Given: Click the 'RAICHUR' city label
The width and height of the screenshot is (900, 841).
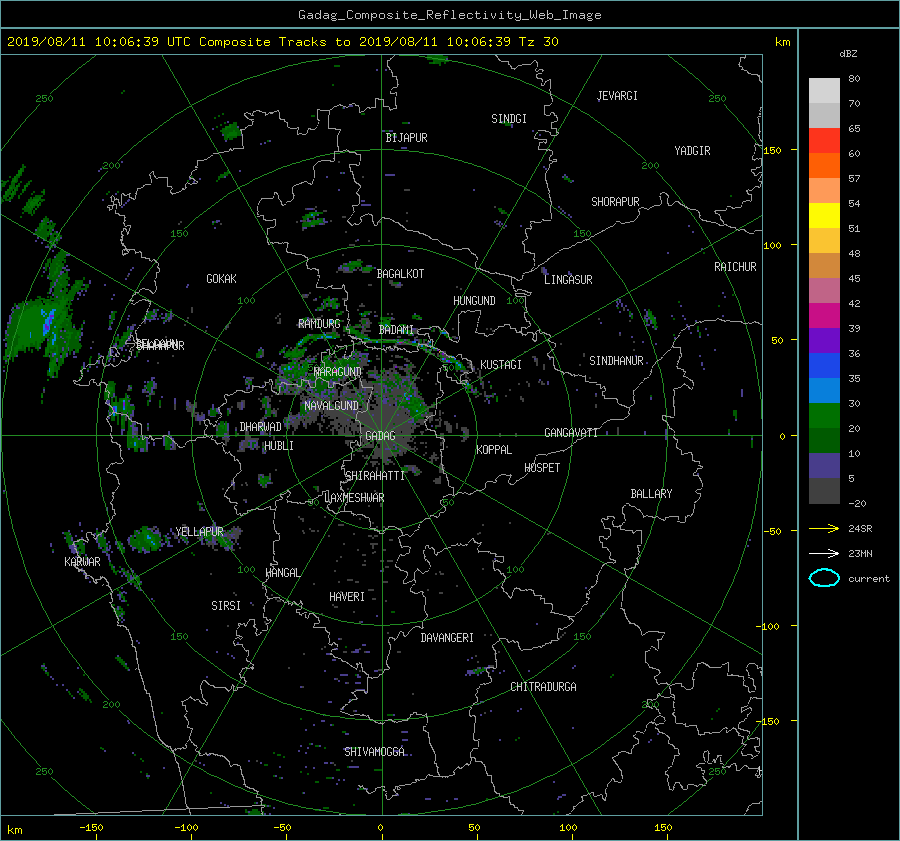Looking at the screenshot, I should 735,267.
